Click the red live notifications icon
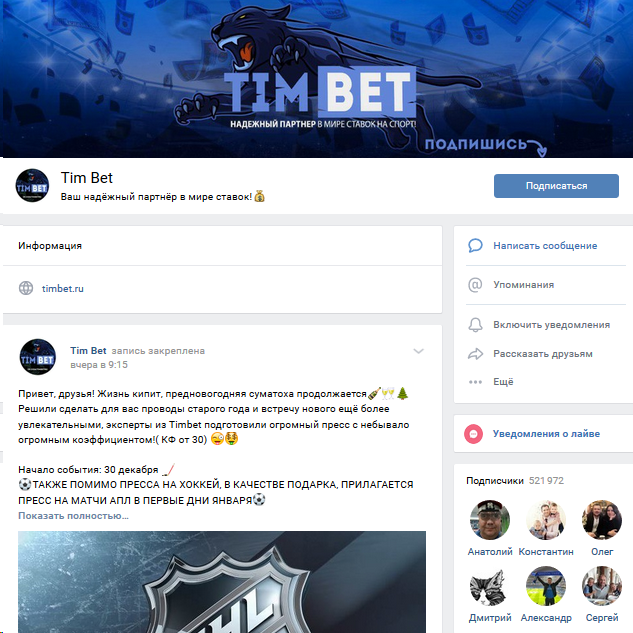Image resolution: width=633 pixels, height=633 pixels. (x=474, y=434)
